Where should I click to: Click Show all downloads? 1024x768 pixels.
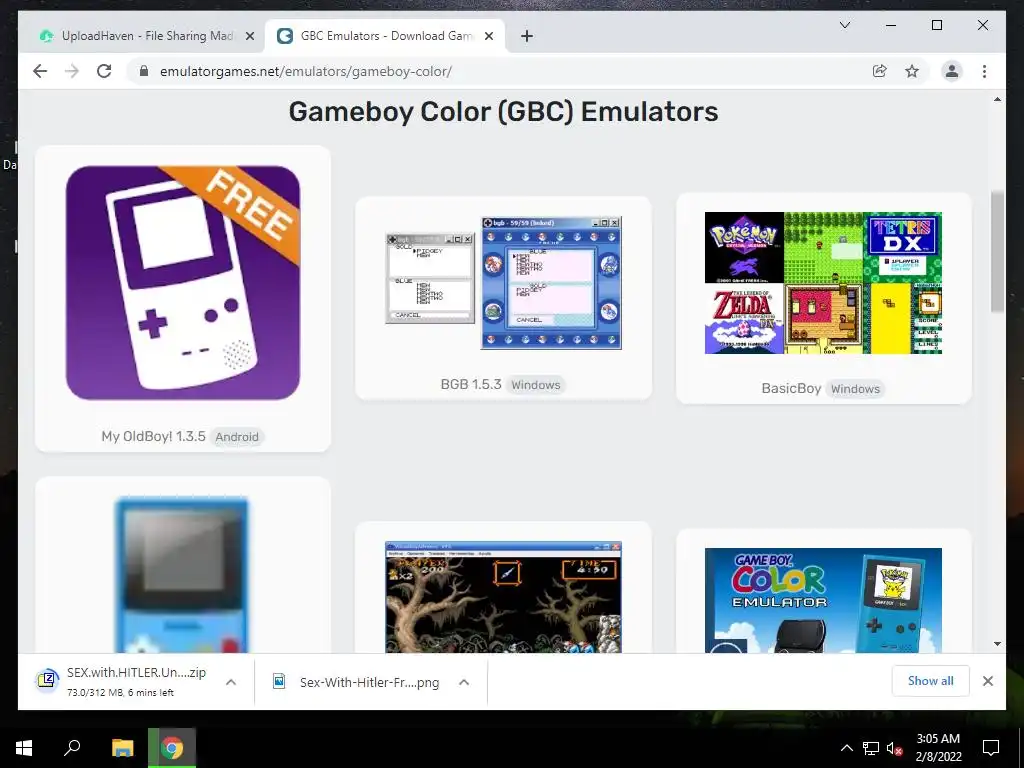point(931,680)
